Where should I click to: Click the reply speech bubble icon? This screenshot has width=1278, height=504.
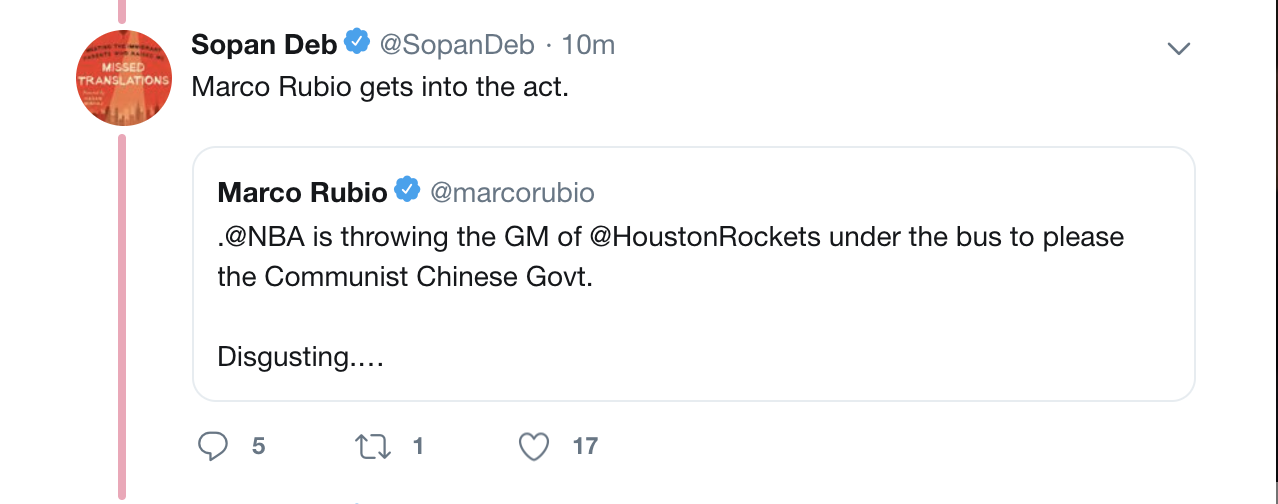tap(213, 446)
